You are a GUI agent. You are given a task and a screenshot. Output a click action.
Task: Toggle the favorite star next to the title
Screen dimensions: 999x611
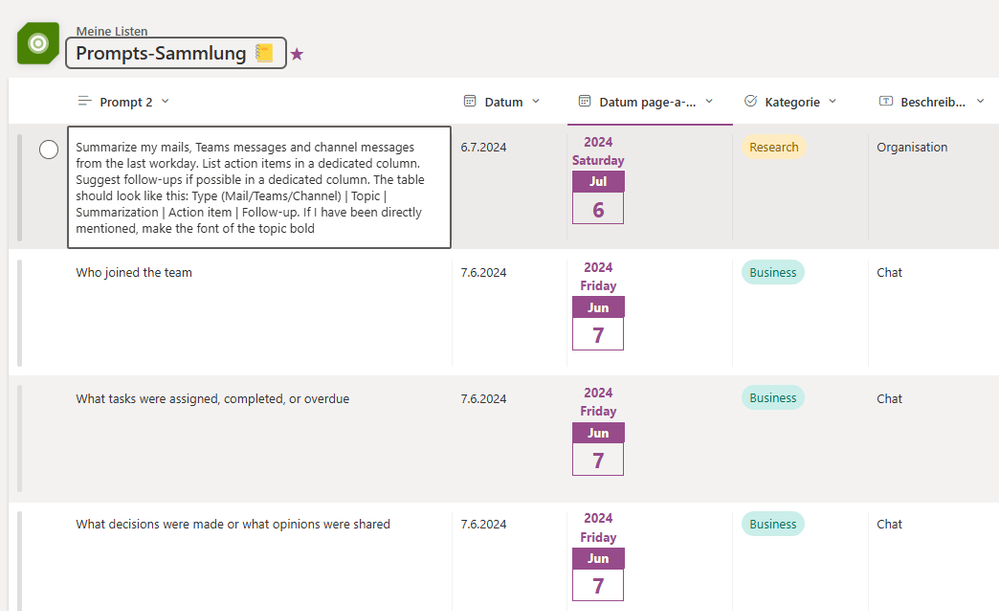297,54
